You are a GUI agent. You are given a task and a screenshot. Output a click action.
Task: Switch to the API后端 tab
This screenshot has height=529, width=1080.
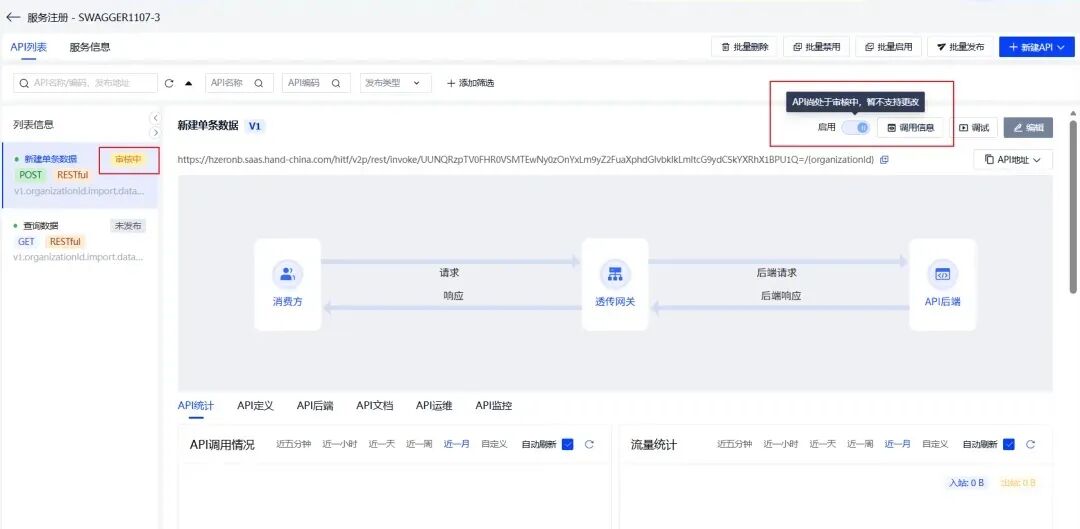[315, 406]
